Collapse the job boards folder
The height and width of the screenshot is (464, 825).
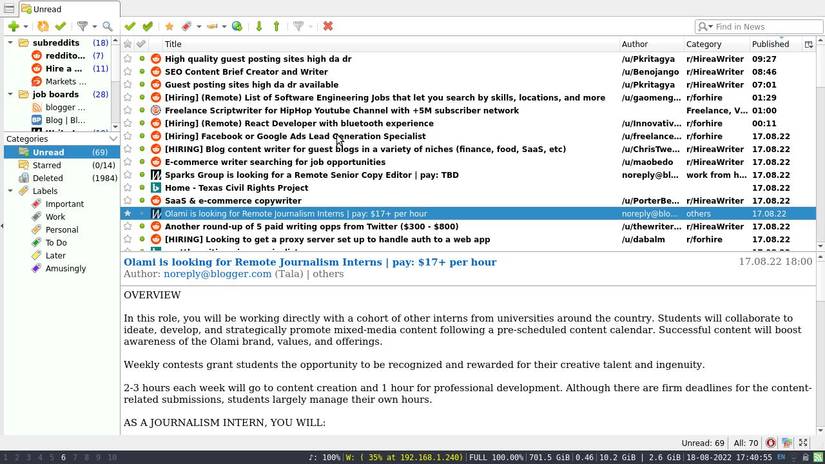click(10, 94)
